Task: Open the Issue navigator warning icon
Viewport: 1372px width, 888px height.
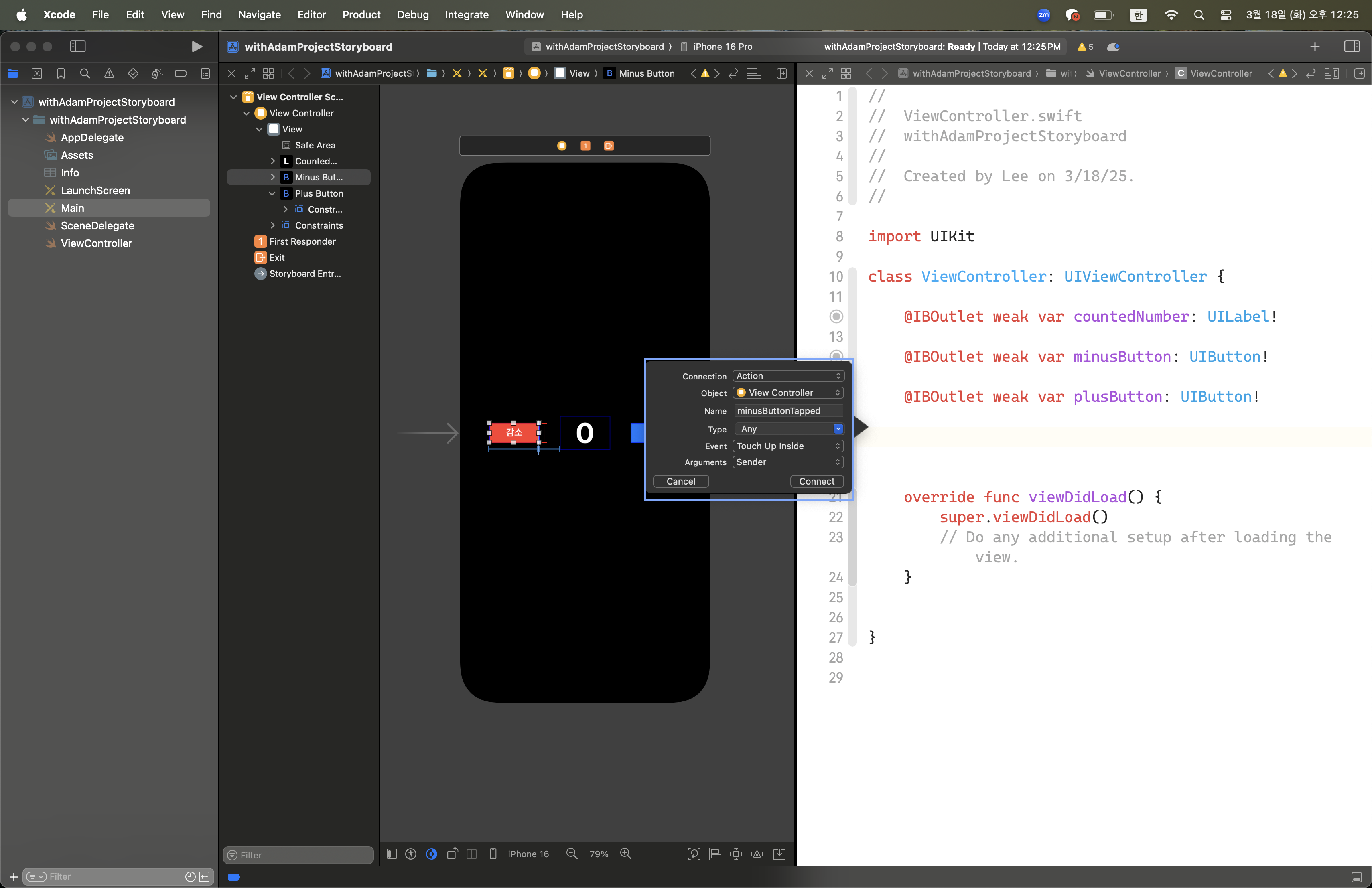Action: [x=109, y=73]
